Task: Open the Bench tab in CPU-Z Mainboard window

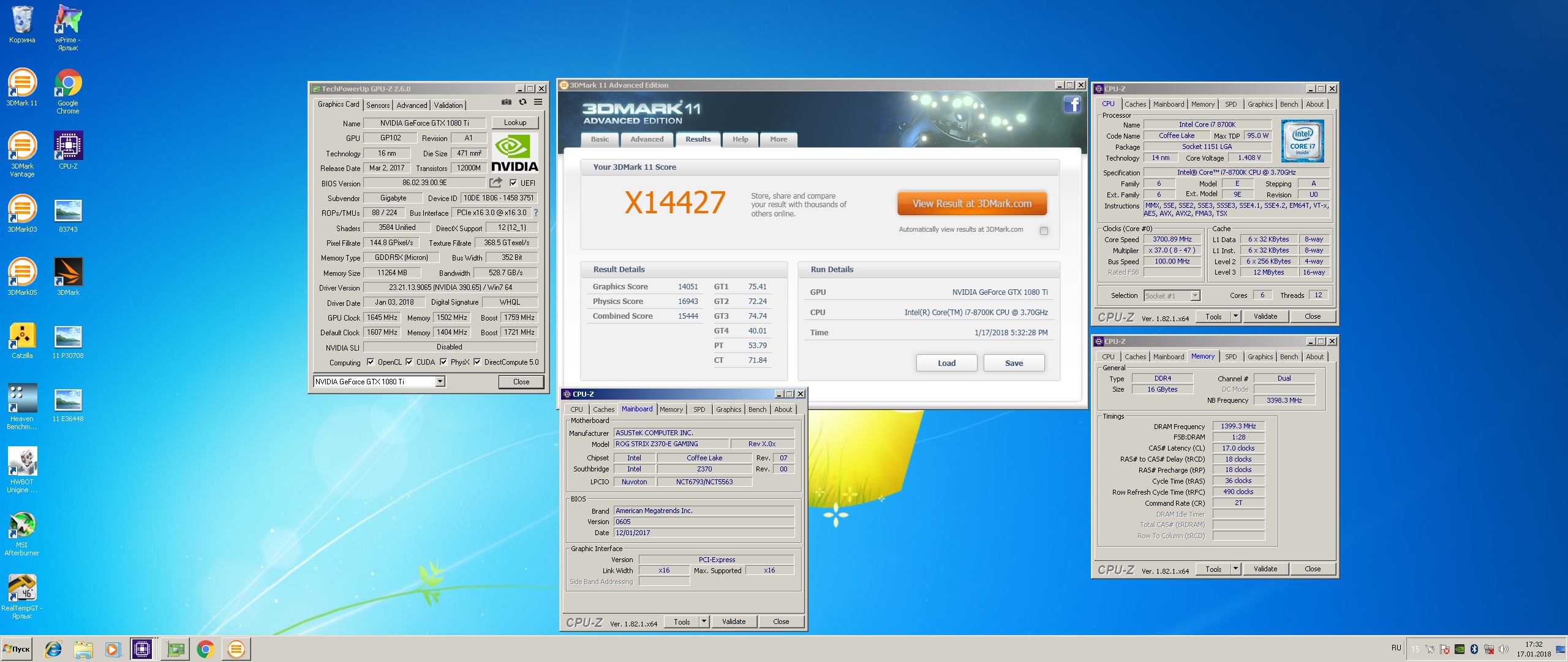Action: [x=757, y=409]
